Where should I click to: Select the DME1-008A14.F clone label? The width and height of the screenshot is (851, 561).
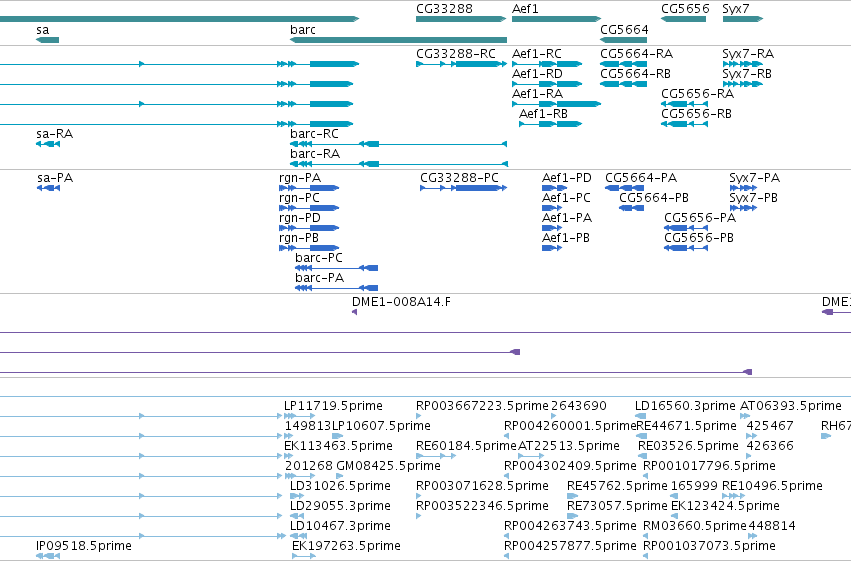click(x=401, y=302)
